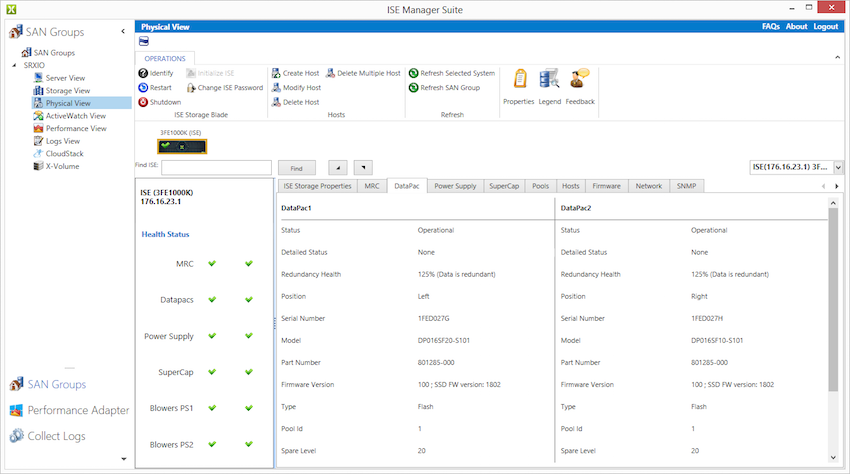Click the scroll up arrow in DataPac panel
Screen dimensions: 850x474
coord(833,202)
